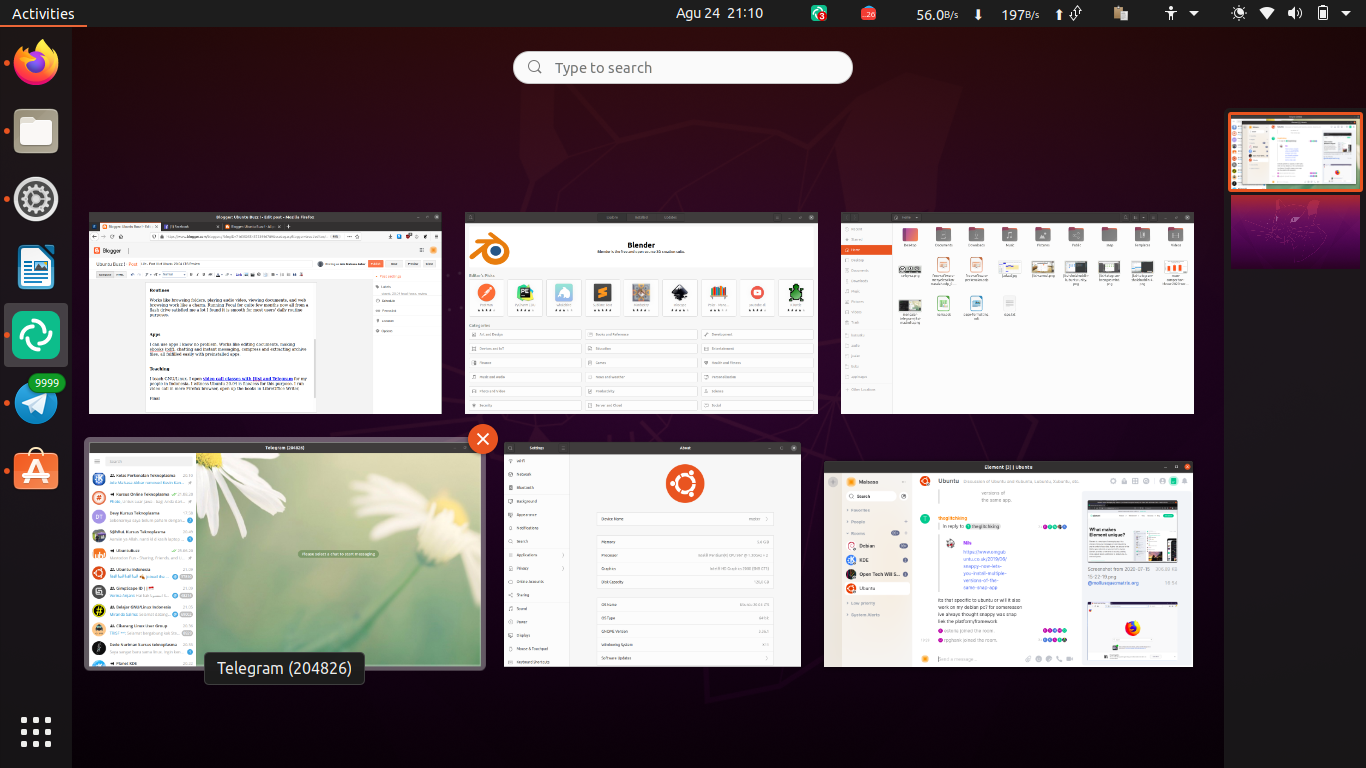The width and height of the screenshot is (1366, 768).
Task: Expand Applications in the Settings sidebar
Action: click(527, 555)
